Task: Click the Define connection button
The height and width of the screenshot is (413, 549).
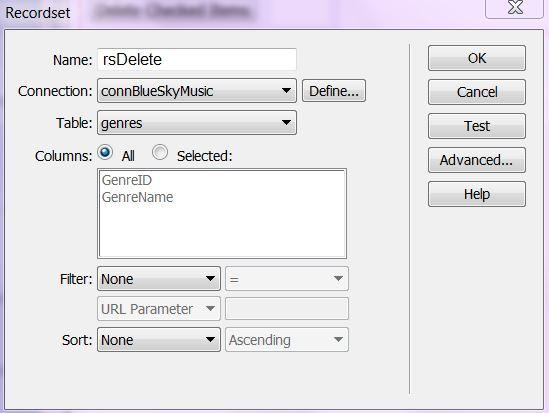Action: pos(334,91)
